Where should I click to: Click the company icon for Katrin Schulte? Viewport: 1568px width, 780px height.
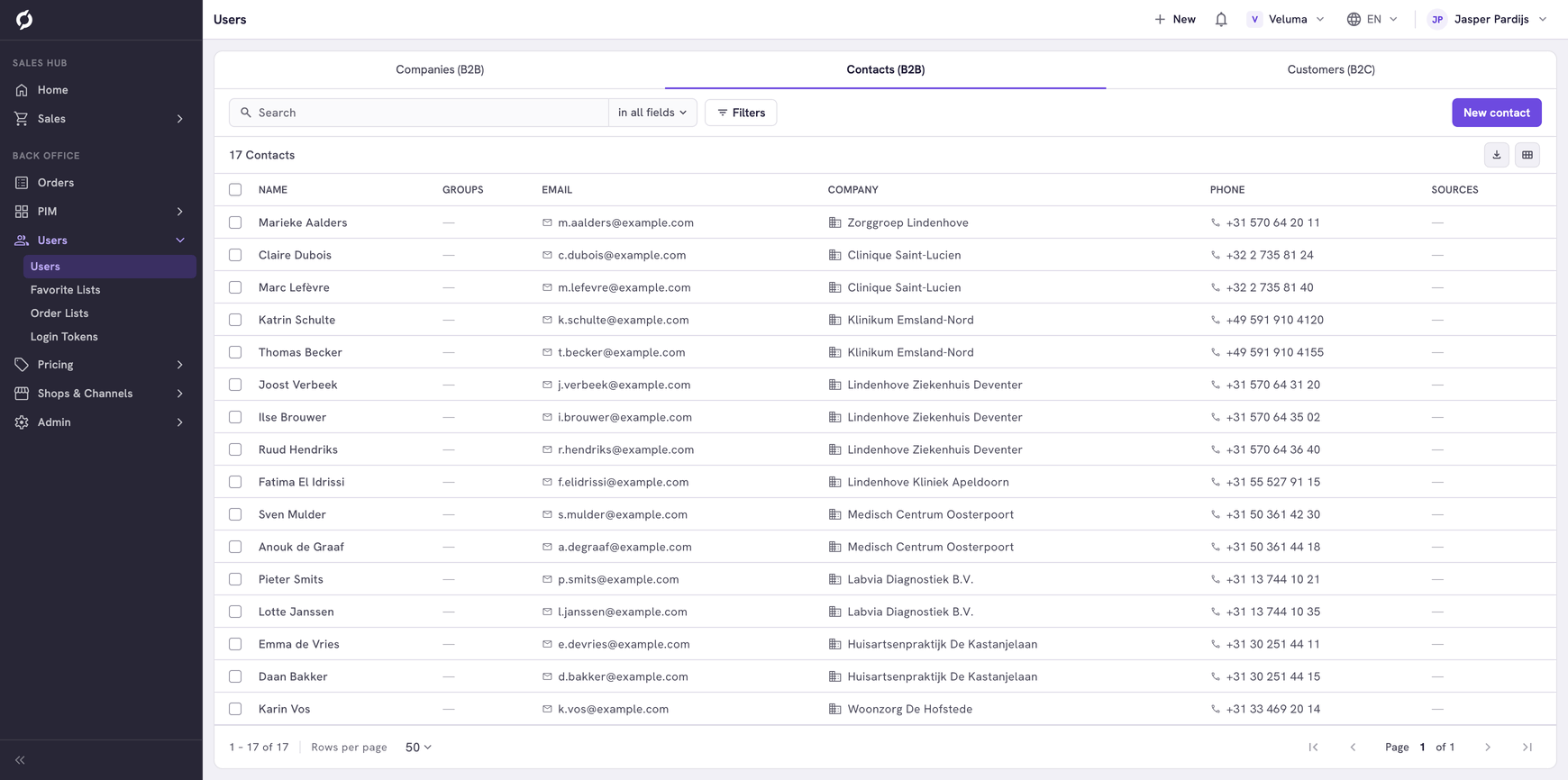tap(834, 320)
